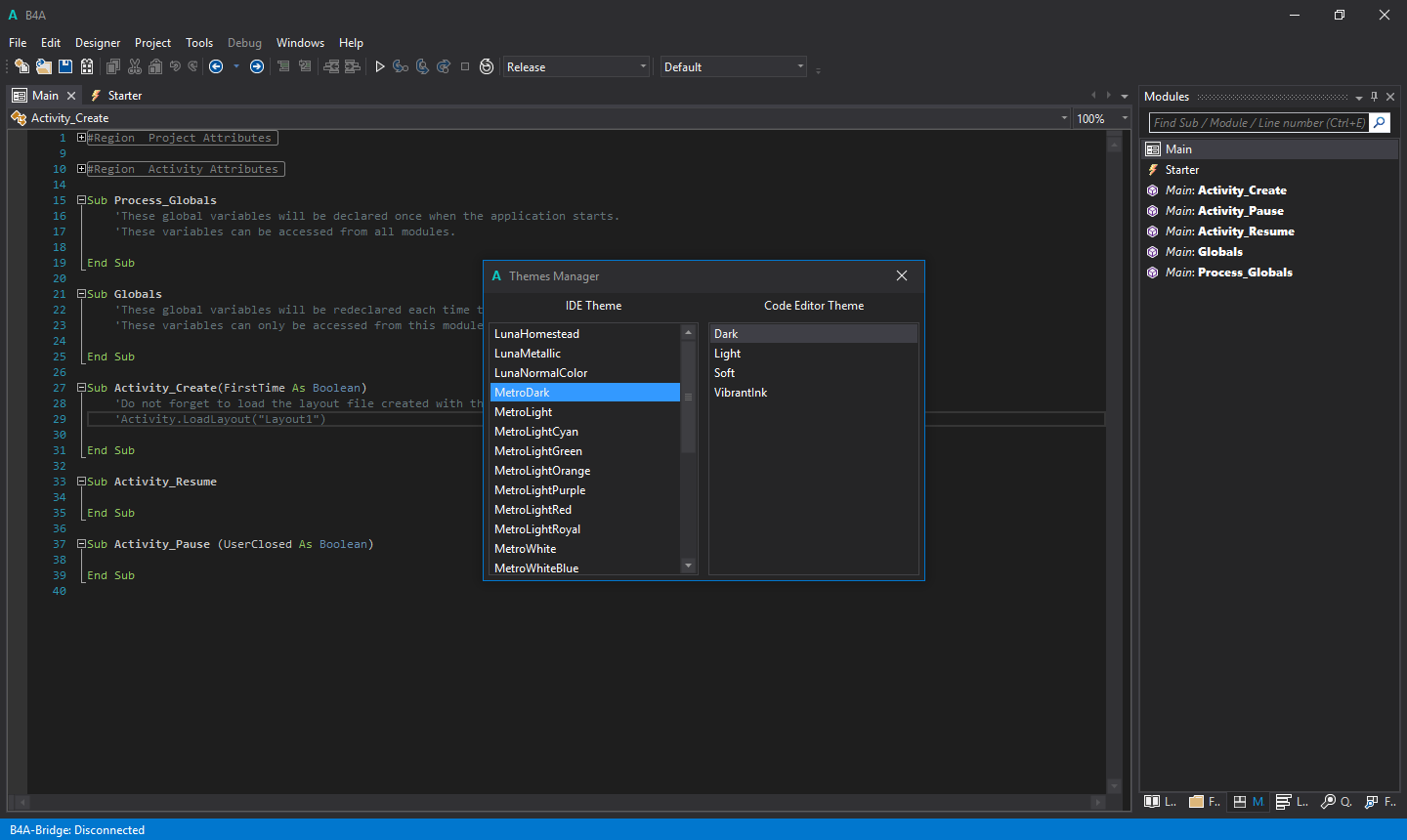Screen dimensions: 1407x840
Task: Click the Step Over debug icon
Action: click(422, 66)
